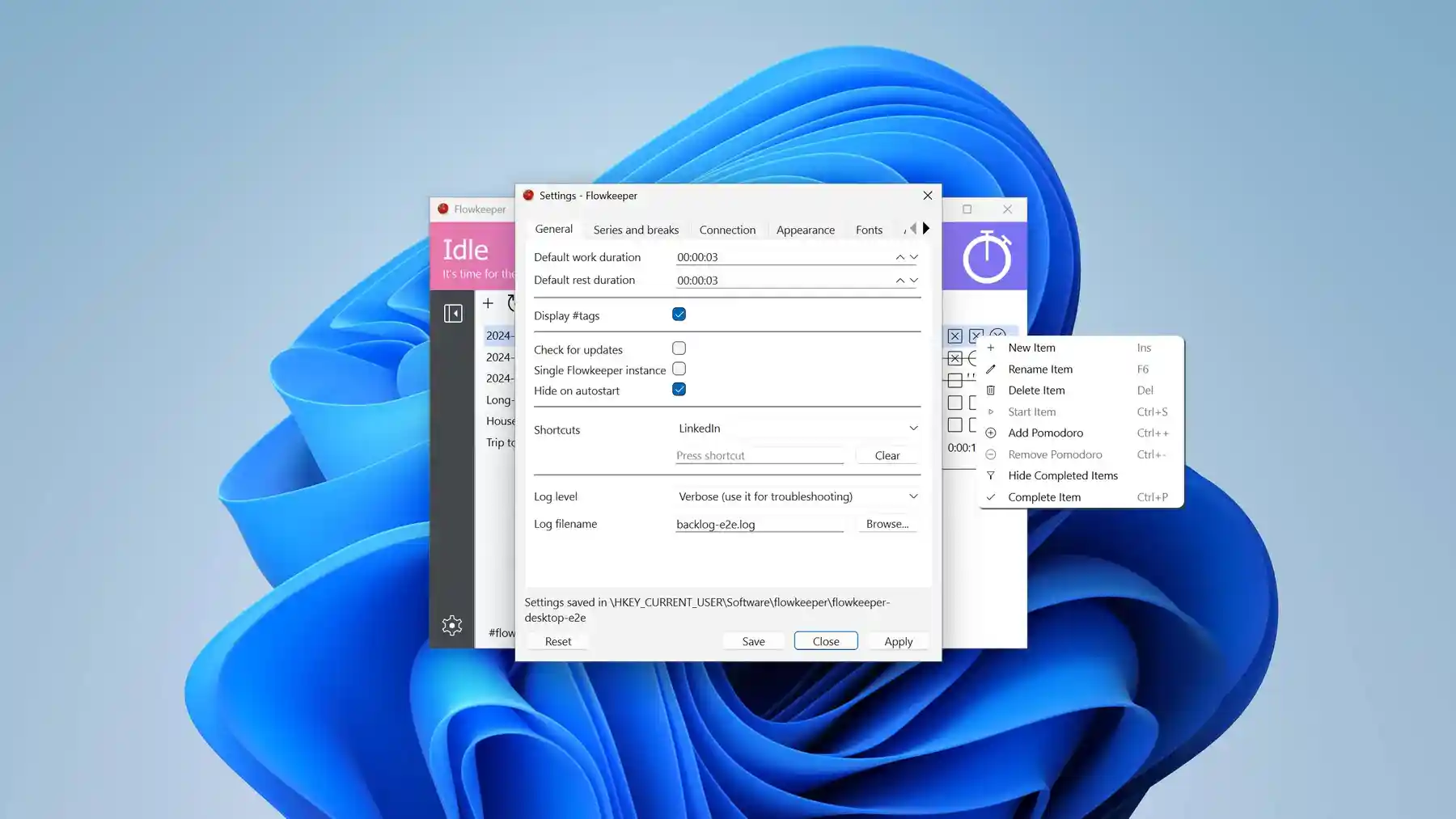Click the Browse button for log filename
Image resolution: width=1456 pixels, height=819 pixels.
point(887,524)
